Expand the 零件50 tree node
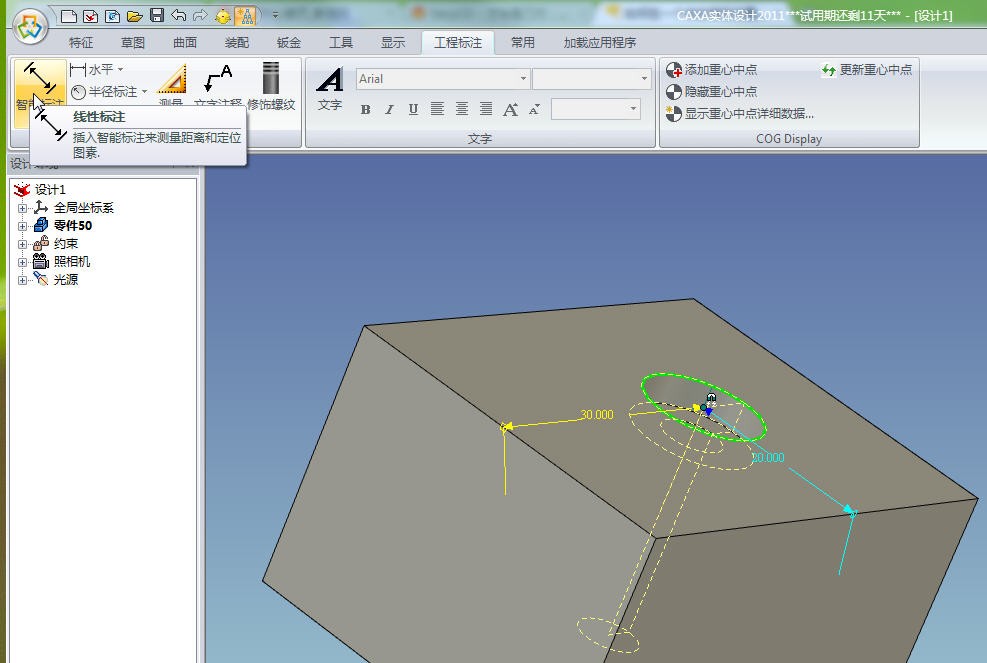Image resolution: width=987 pixels, height=663 pixels. pos(23,226)
